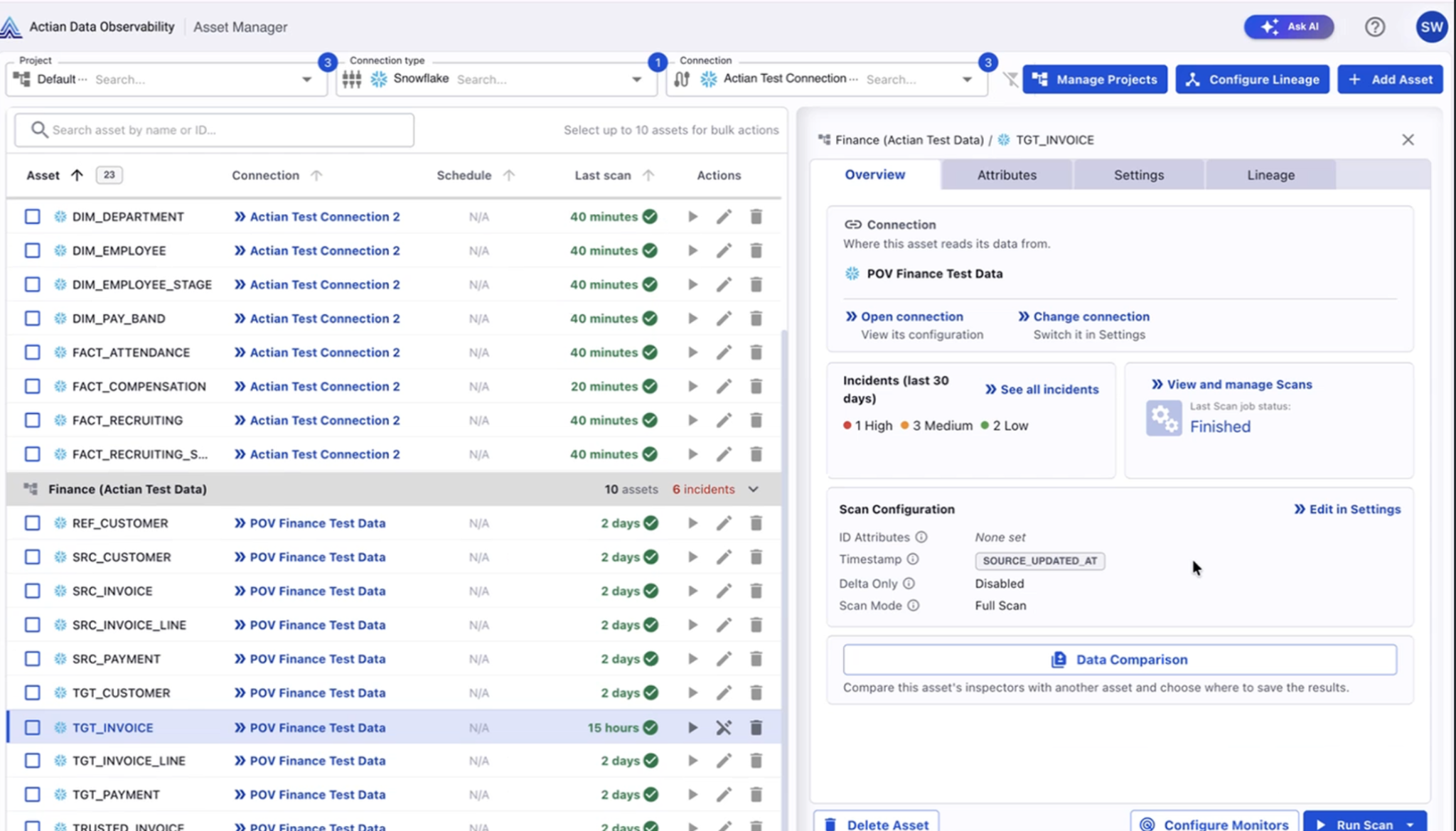The width and height of the screenshot is (1456, 831).
Task: Sort by Connection column arrow
Action: pyautogui.click(x=316, y=175)
